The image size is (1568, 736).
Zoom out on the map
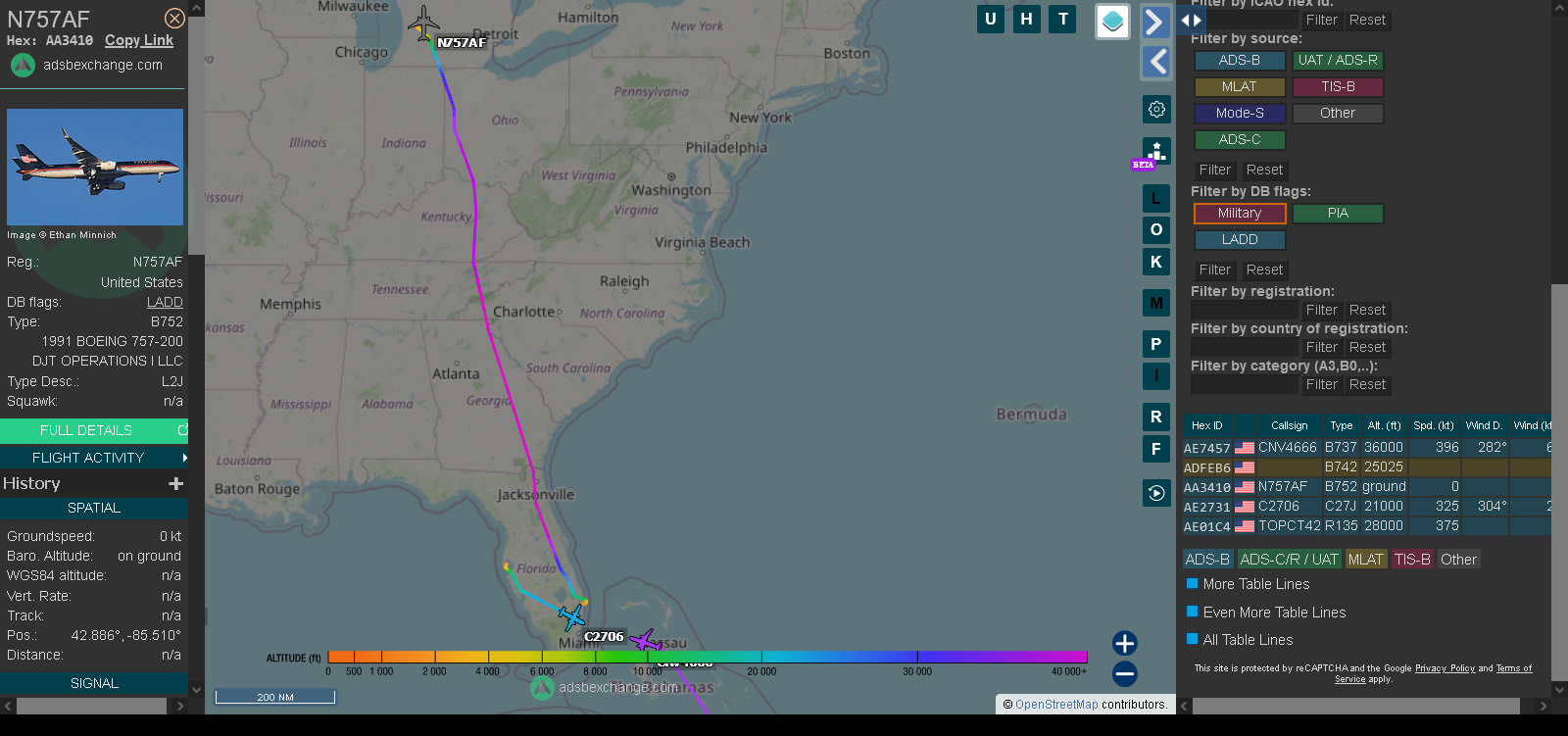click(x=1125, y=673)
